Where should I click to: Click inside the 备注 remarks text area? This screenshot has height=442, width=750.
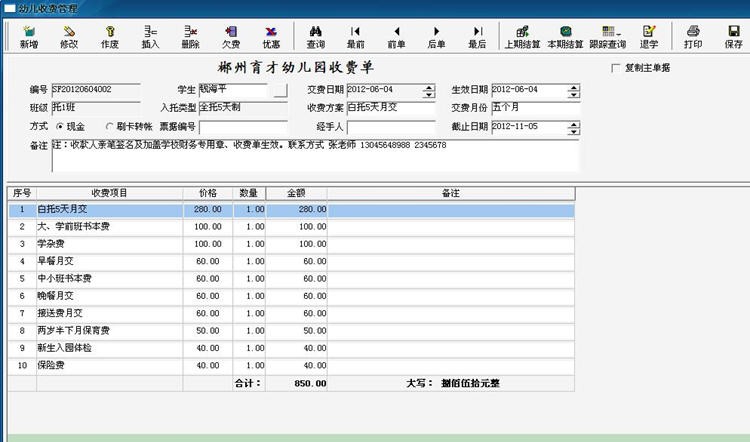click(x=315, y=155)
